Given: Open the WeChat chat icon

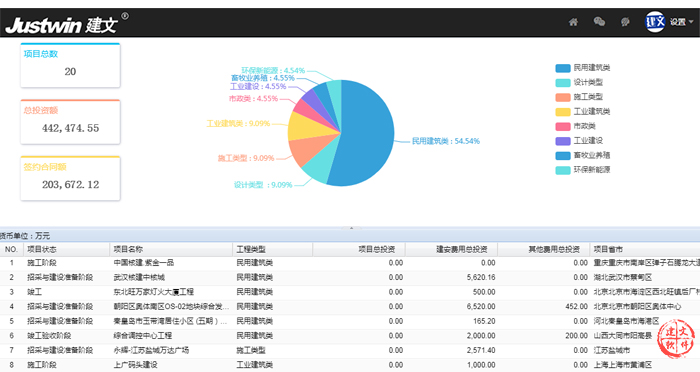Looking at the screenshot, I should click(599, 21).
